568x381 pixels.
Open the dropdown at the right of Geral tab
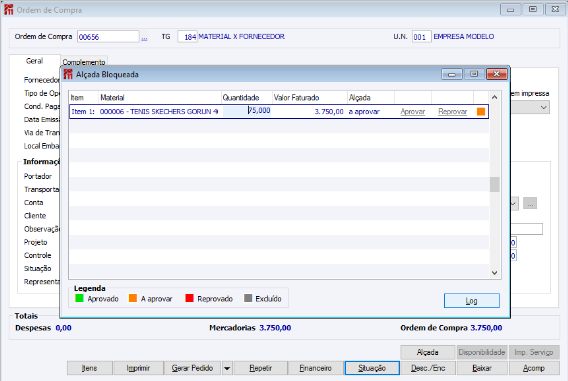click(x=543, y=107)
